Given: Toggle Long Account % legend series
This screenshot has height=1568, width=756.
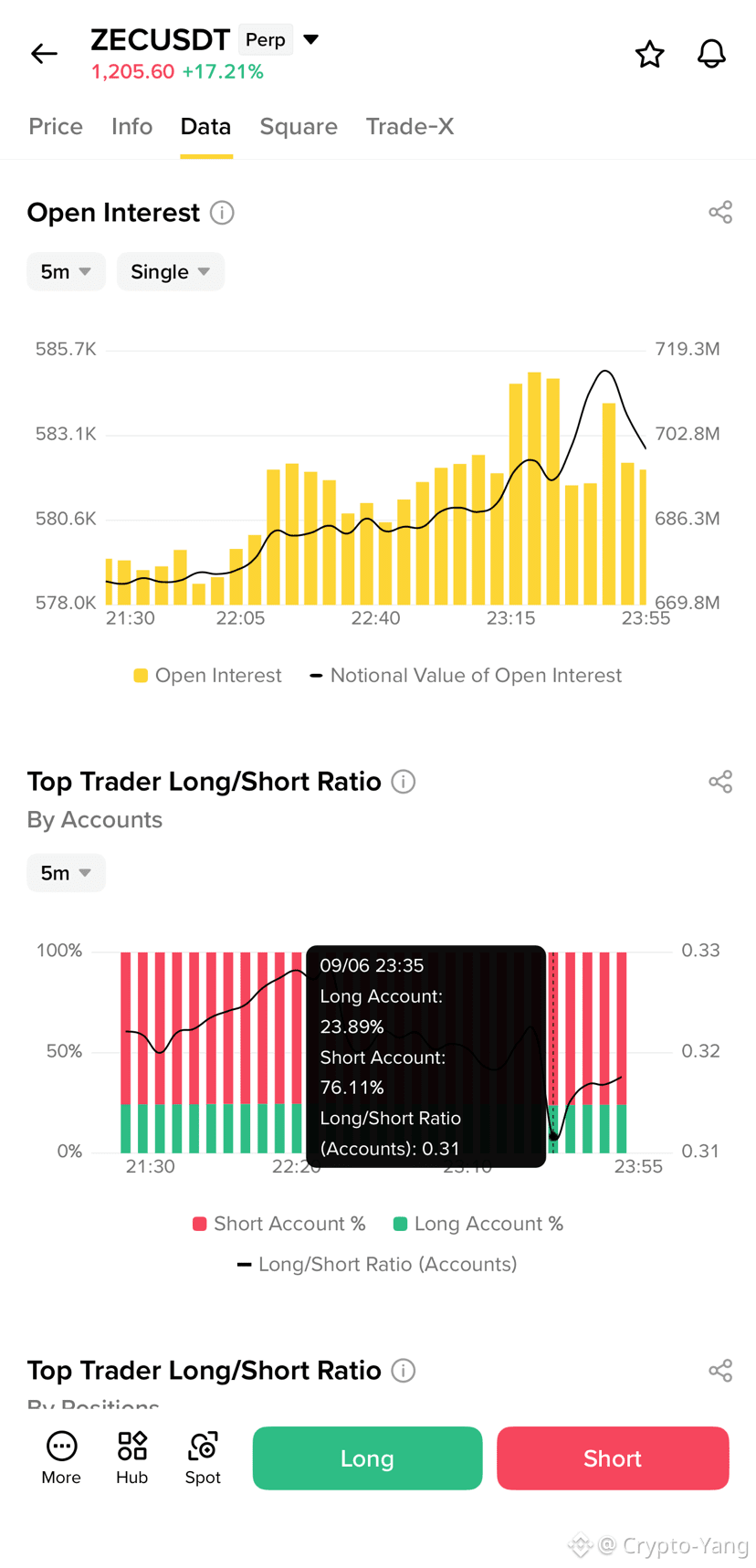Looking at the screenshot, I should [478, 1224].
